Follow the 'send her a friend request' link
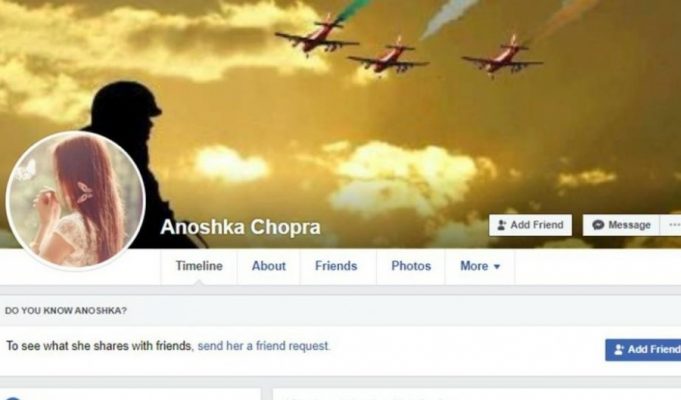The width and height of the screenshot is (681, 400). click(263, 346)
